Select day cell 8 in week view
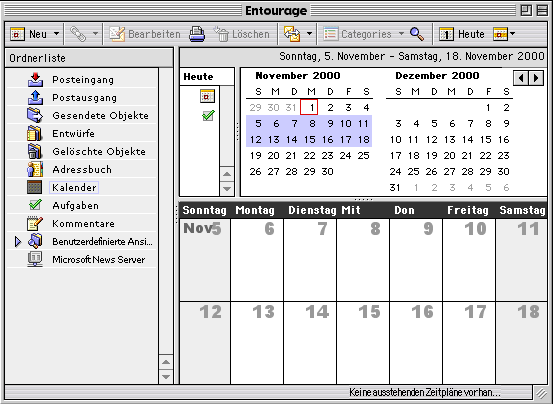This screenshot has width=553, height=404. [x=363, y=260]
